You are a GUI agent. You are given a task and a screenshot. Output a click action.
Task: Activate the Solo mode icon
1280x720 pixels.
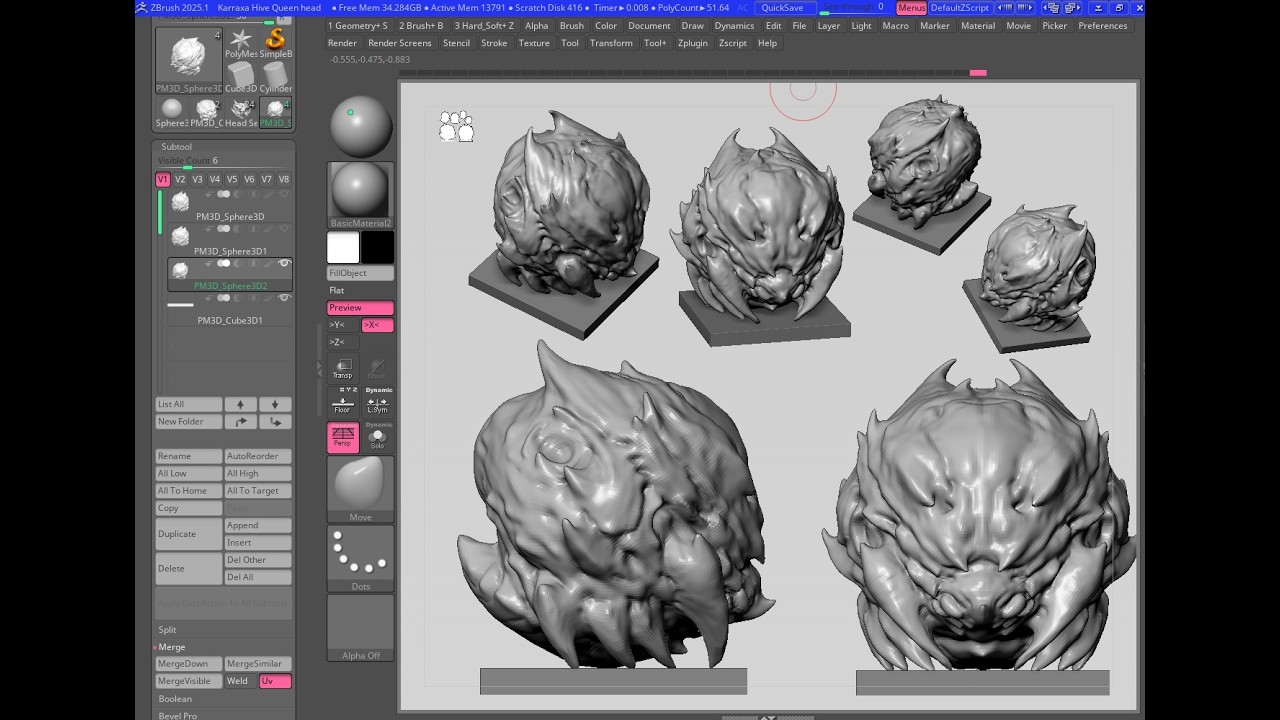(378, 437)
